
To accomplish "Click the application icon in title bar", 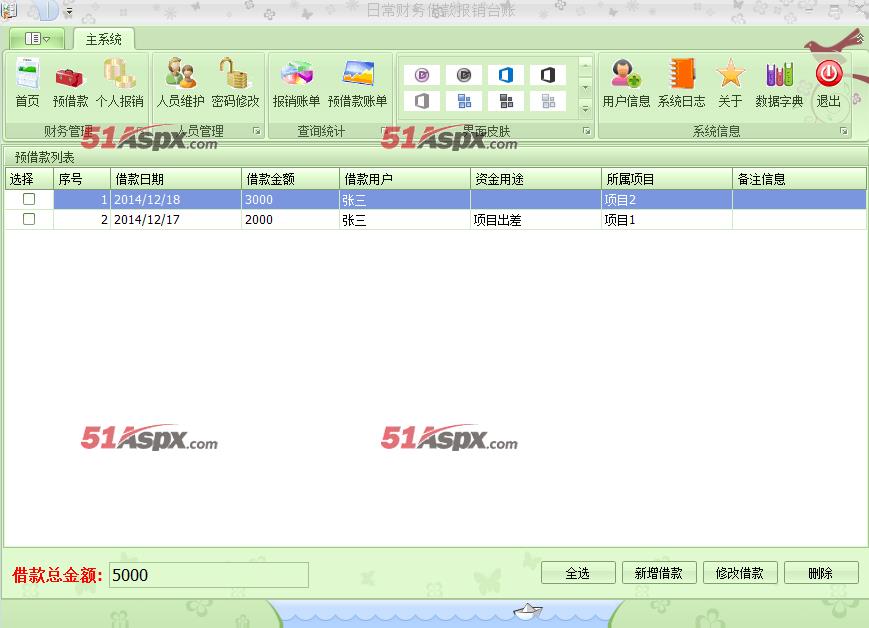I will 9,10.
